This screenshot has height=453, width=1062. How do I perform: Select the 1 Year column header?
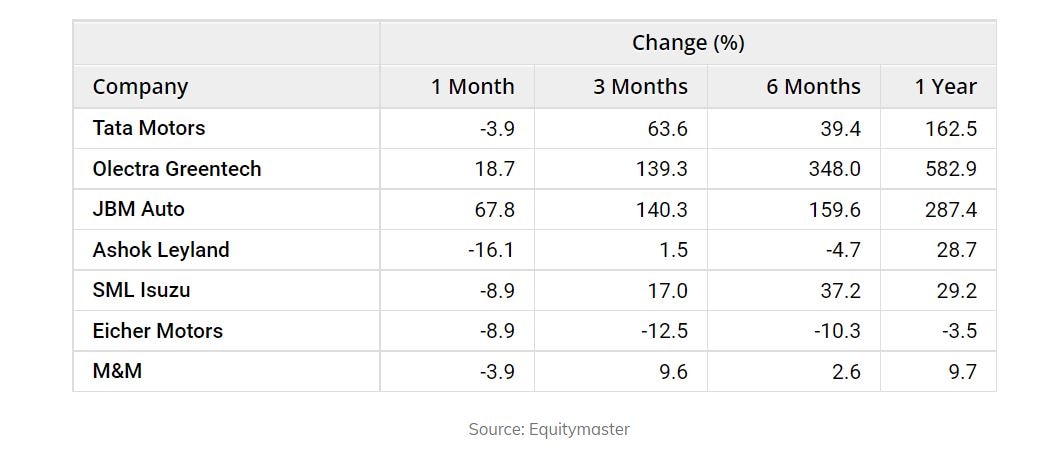point(945,87)
